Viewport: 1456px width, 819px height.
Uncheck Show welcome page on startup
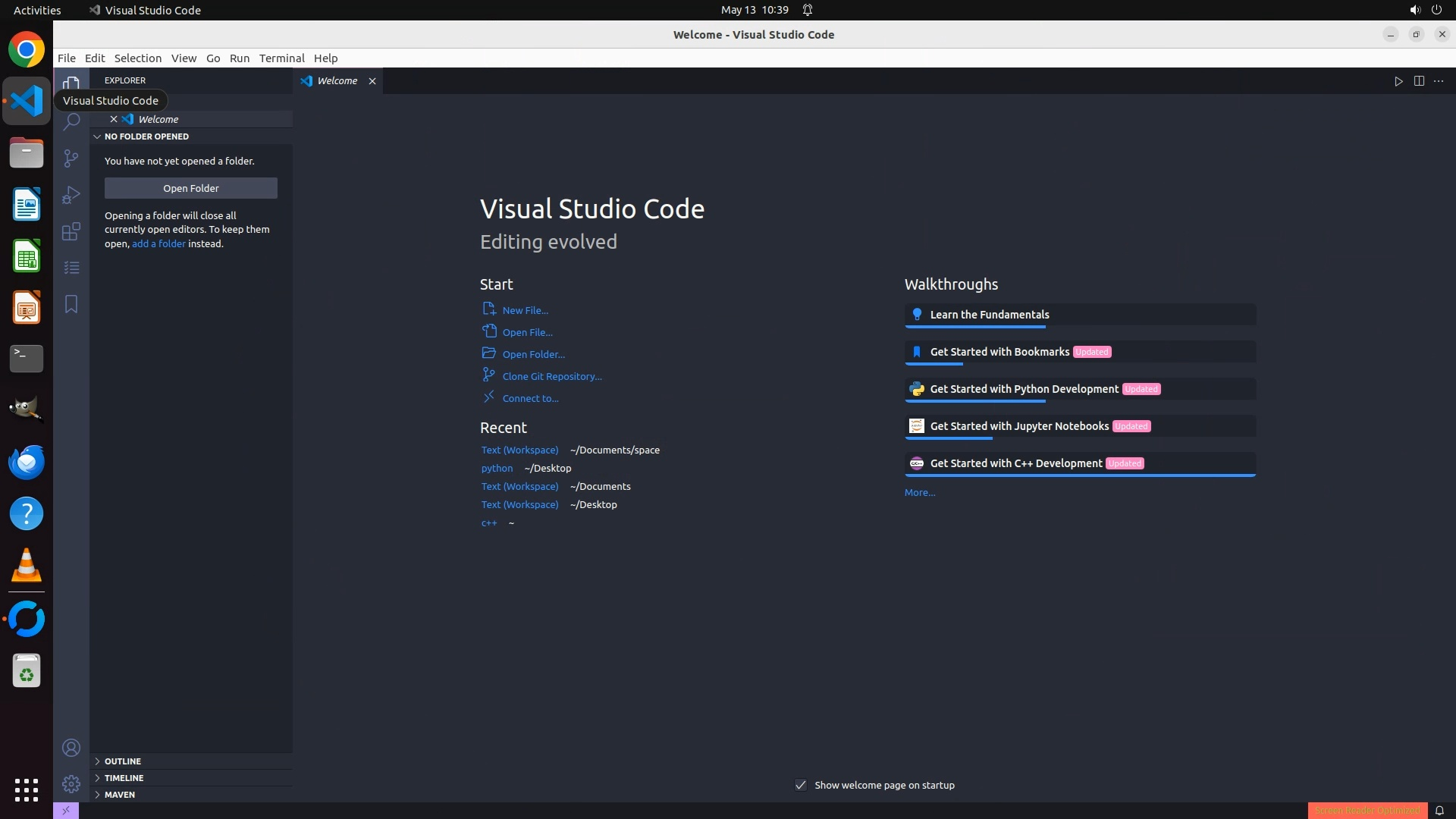point(801,785)
